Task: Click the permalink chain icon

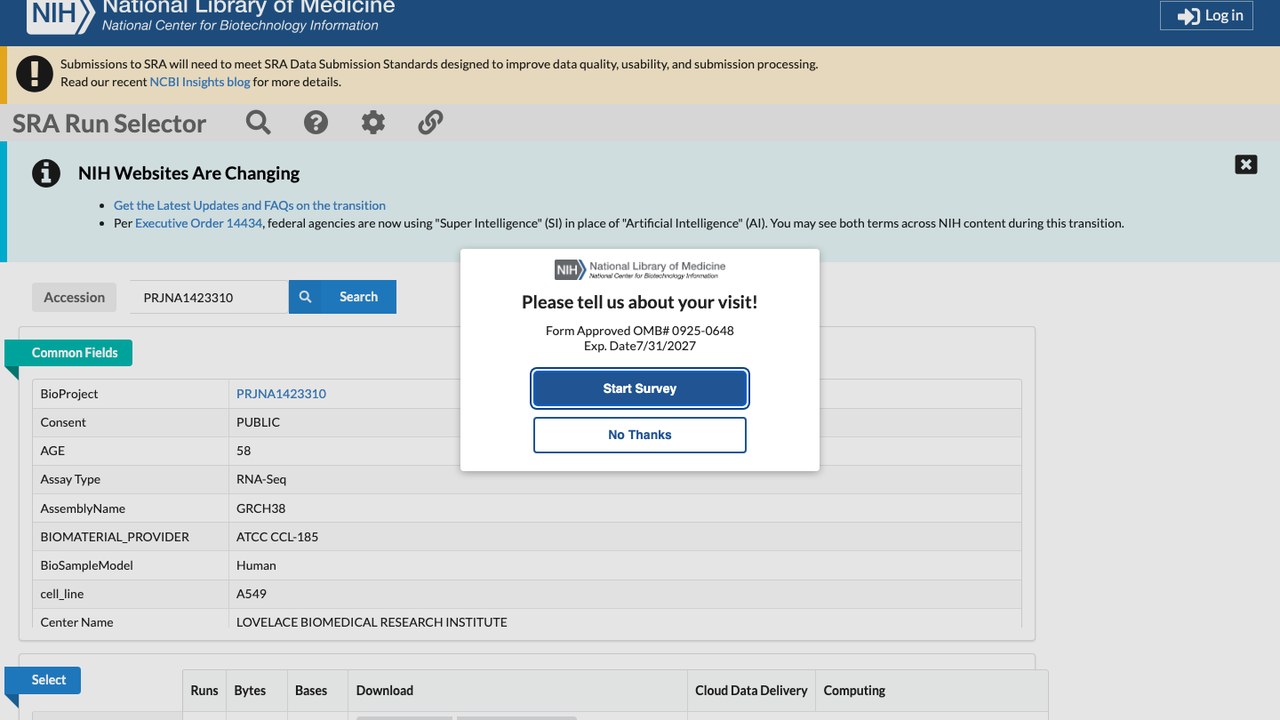Action: (x=430, y=122)
